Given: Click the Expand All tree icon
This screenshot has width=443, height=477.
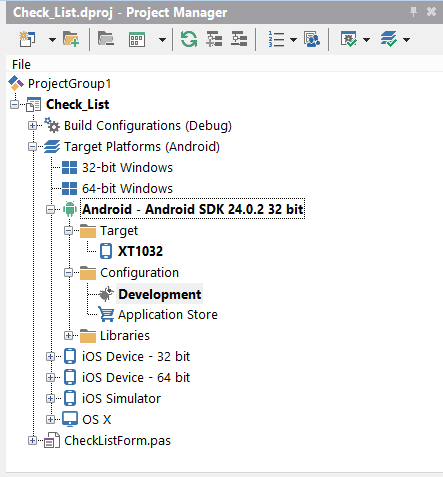Looking at the screenshot, I should pos(214,39).
